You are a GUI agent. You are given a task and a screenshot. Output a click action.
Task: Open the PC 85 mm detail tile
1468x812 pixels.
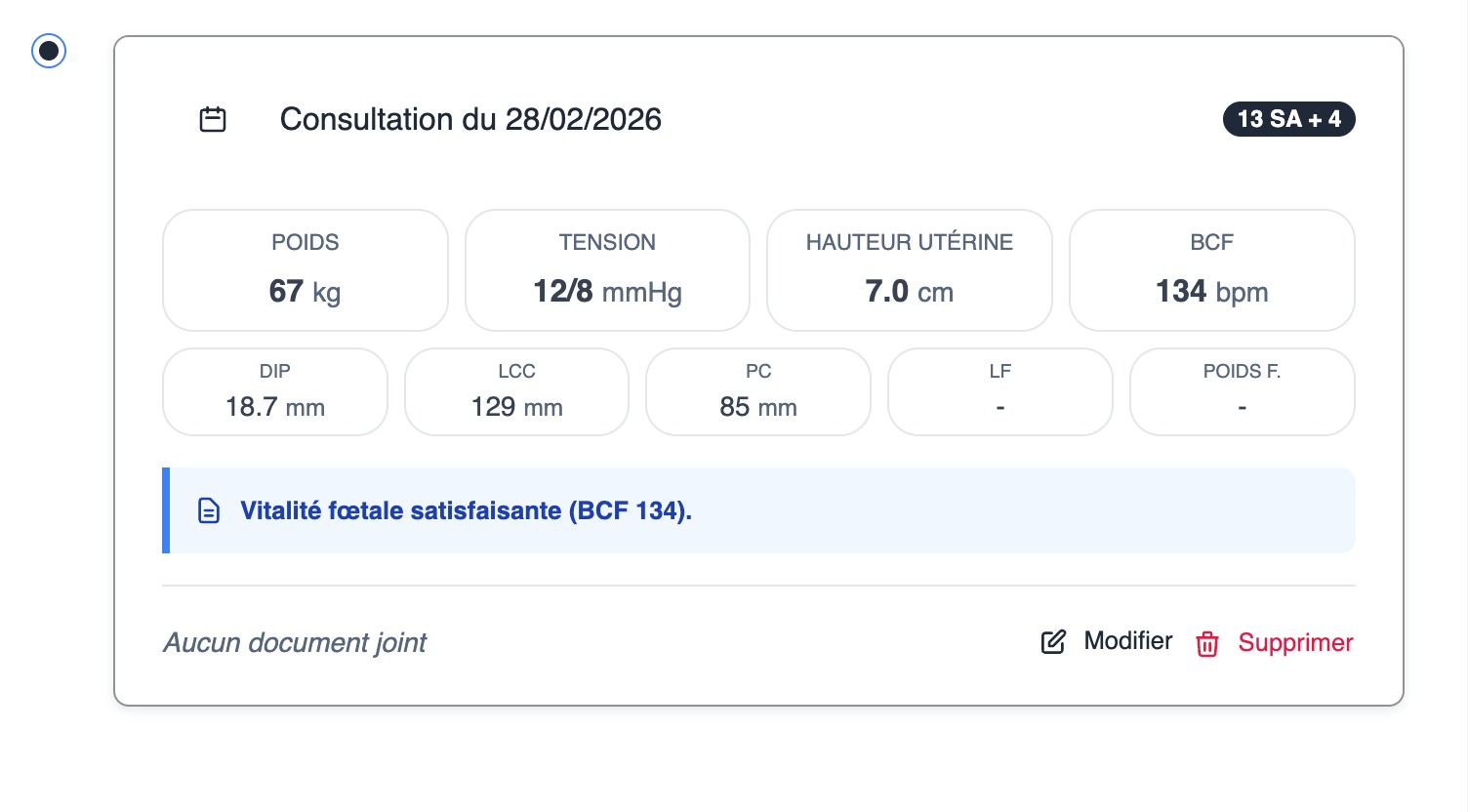tap(757, 391)
